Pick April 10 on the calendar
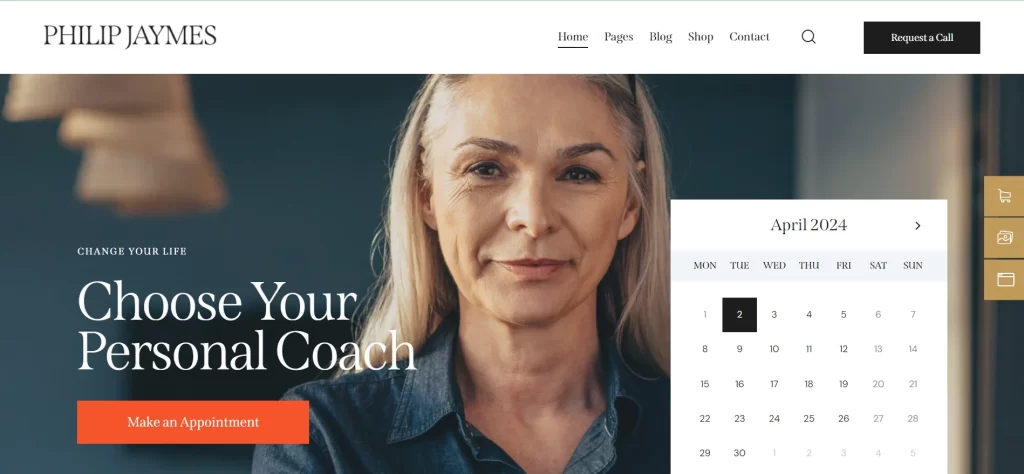 pos(774,349)
